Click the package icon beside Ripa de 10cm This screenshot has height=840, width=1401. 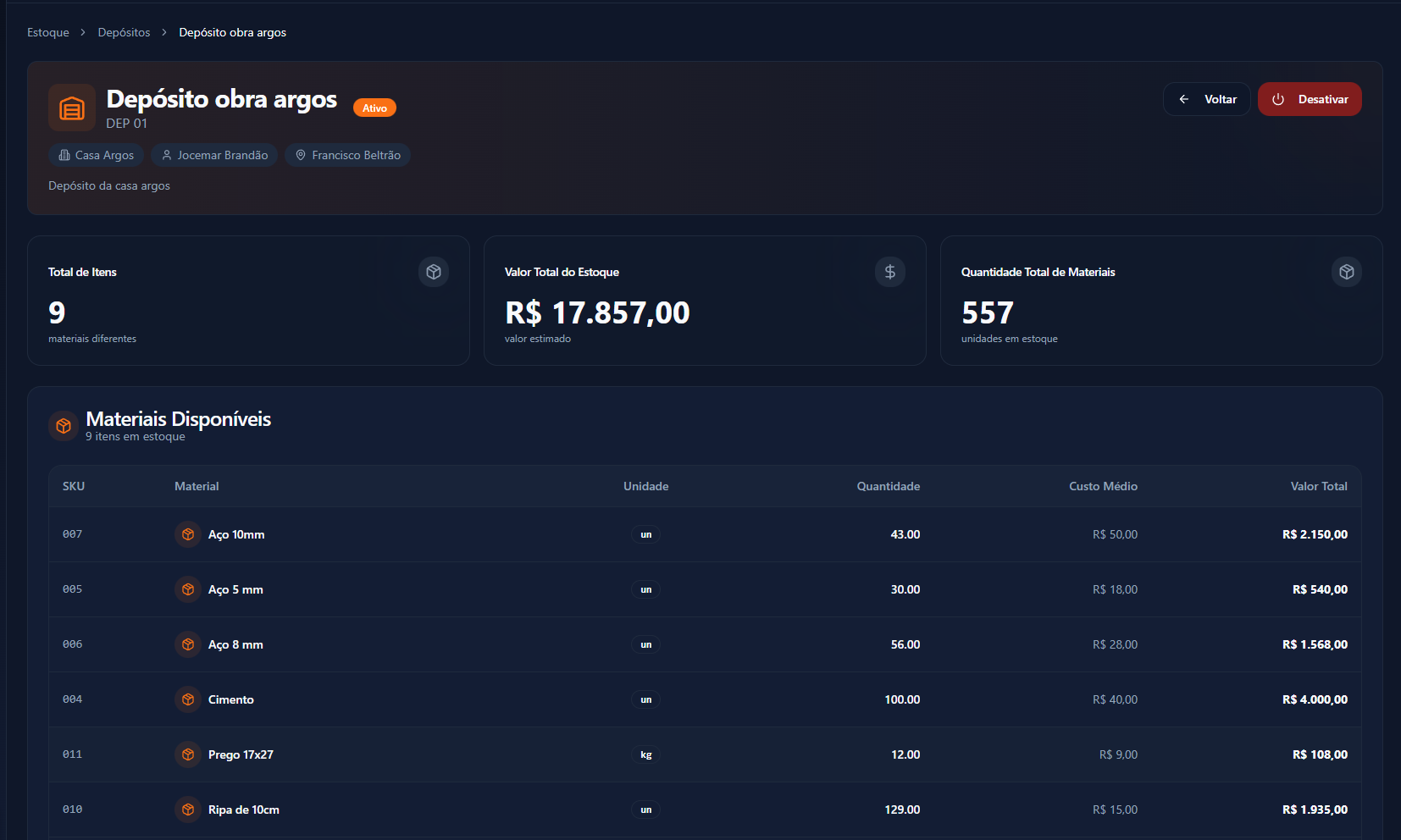[x=188, y=810]
